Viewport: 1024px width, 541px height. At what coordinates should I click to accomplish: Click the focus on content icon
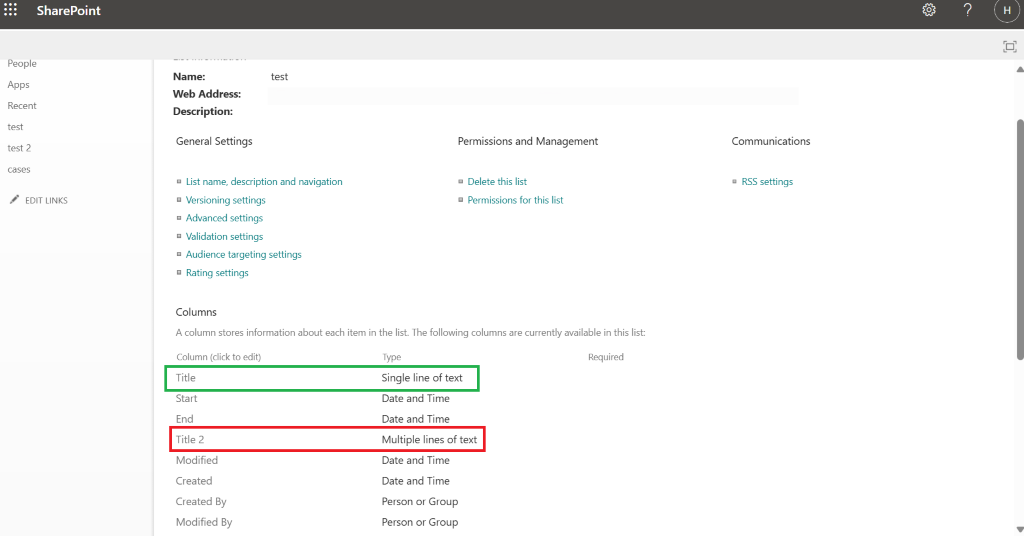click(1010, 46)
